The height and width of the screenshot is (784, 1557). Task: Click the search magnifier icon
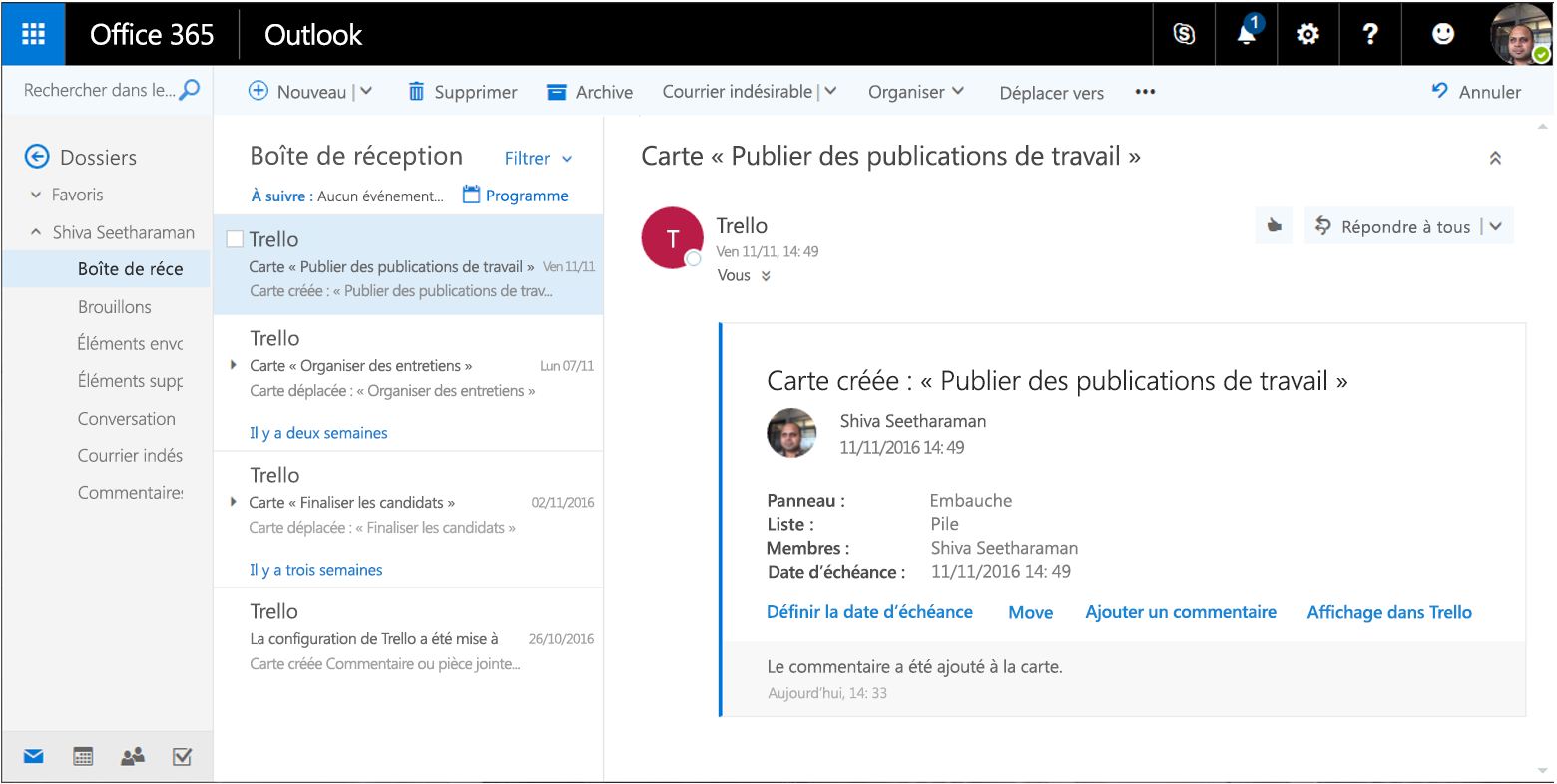190,90
